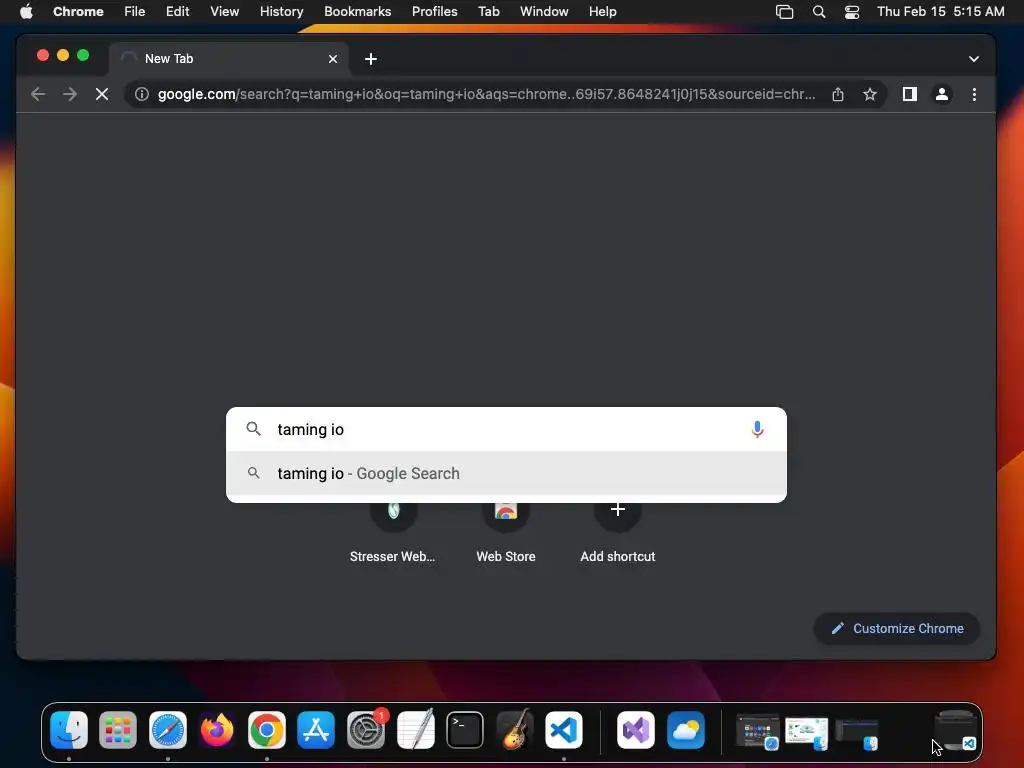Viewport: 1024px width, 768px height.
Task: Stop loading the page
Action: point(101,94)
